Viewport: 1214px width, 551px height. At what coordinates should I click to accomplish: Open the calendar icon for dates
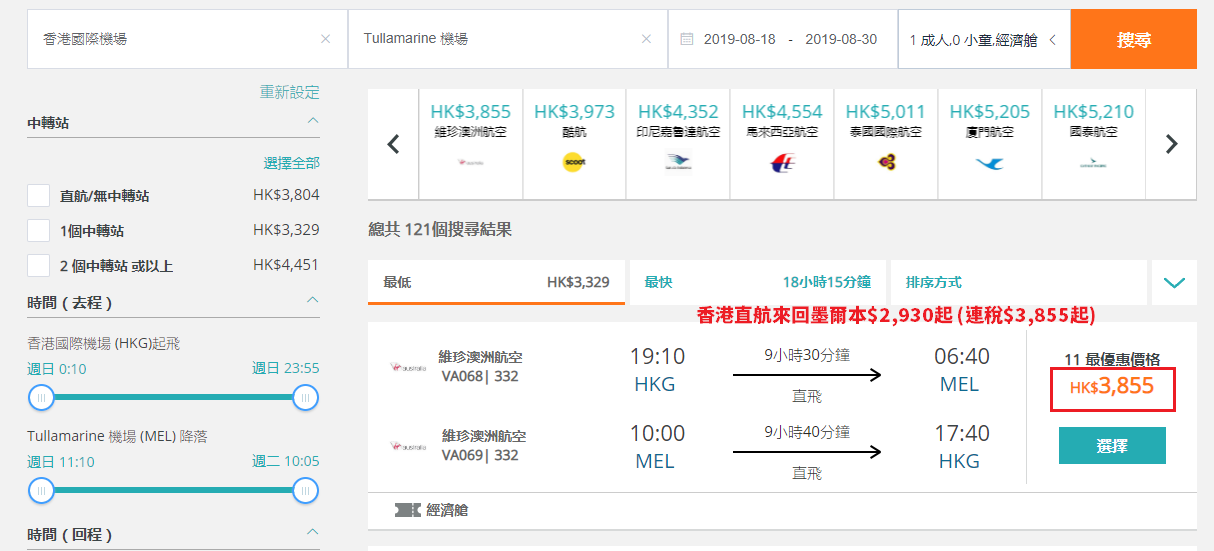[x=686, y=40]
